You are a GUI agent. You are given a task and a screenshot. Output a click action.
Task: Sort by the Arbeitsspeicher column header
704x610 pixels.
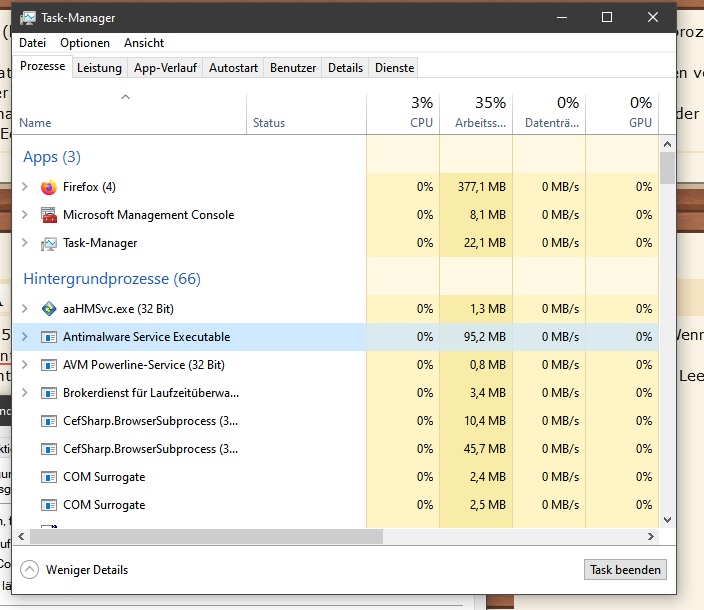click(x=476, y=112)
